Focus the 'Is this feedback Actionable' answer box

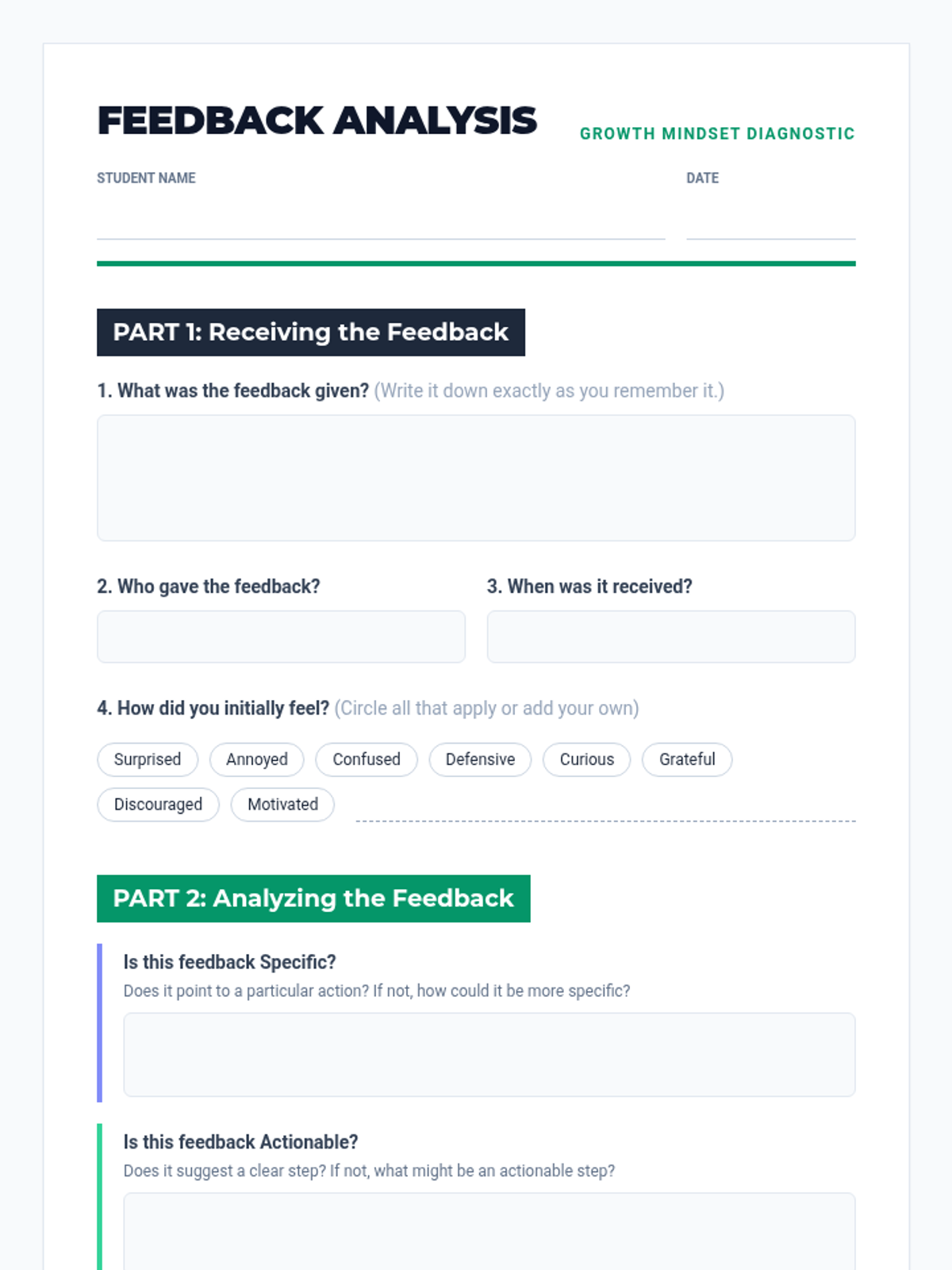(x=489, y=1230)
